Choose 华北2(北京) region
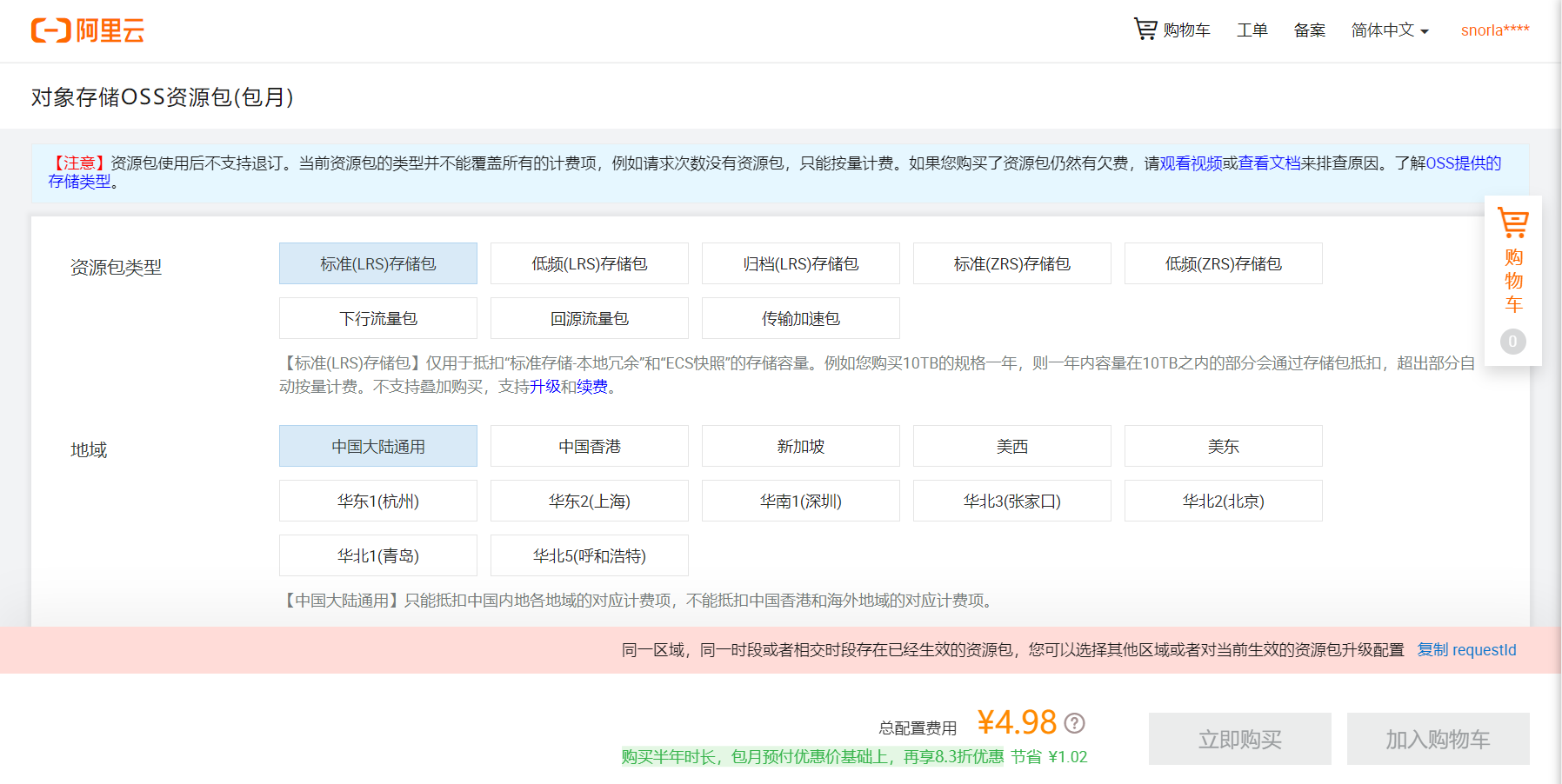The image size is (1562, 784). click(1224, 501)
